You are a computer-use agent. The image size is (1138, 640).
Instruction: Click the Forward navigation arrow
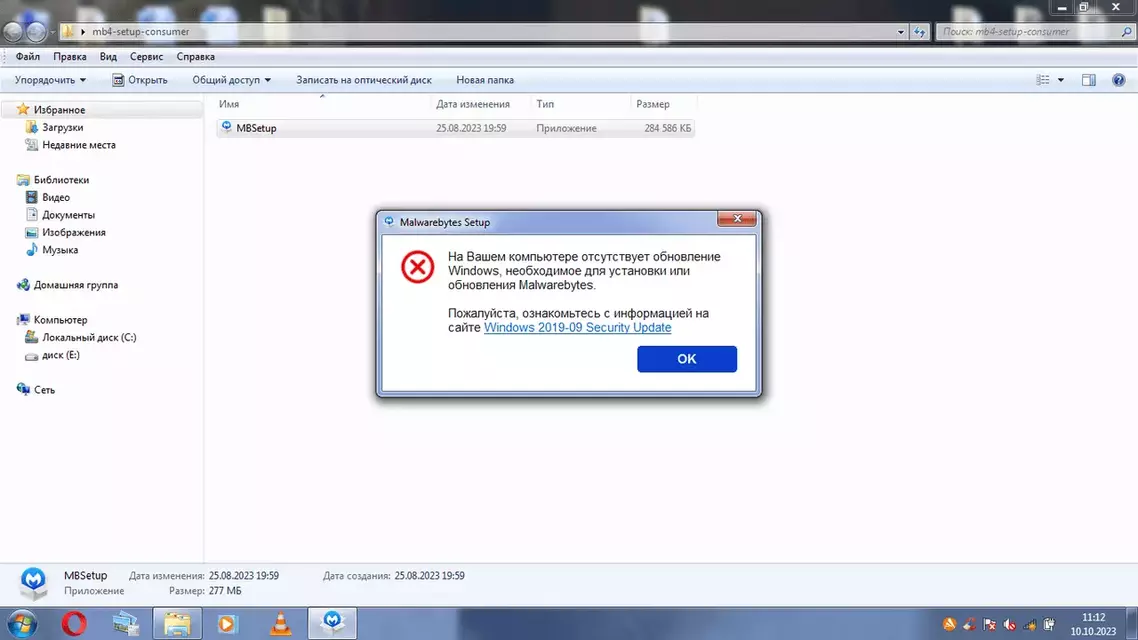point(36,32)
